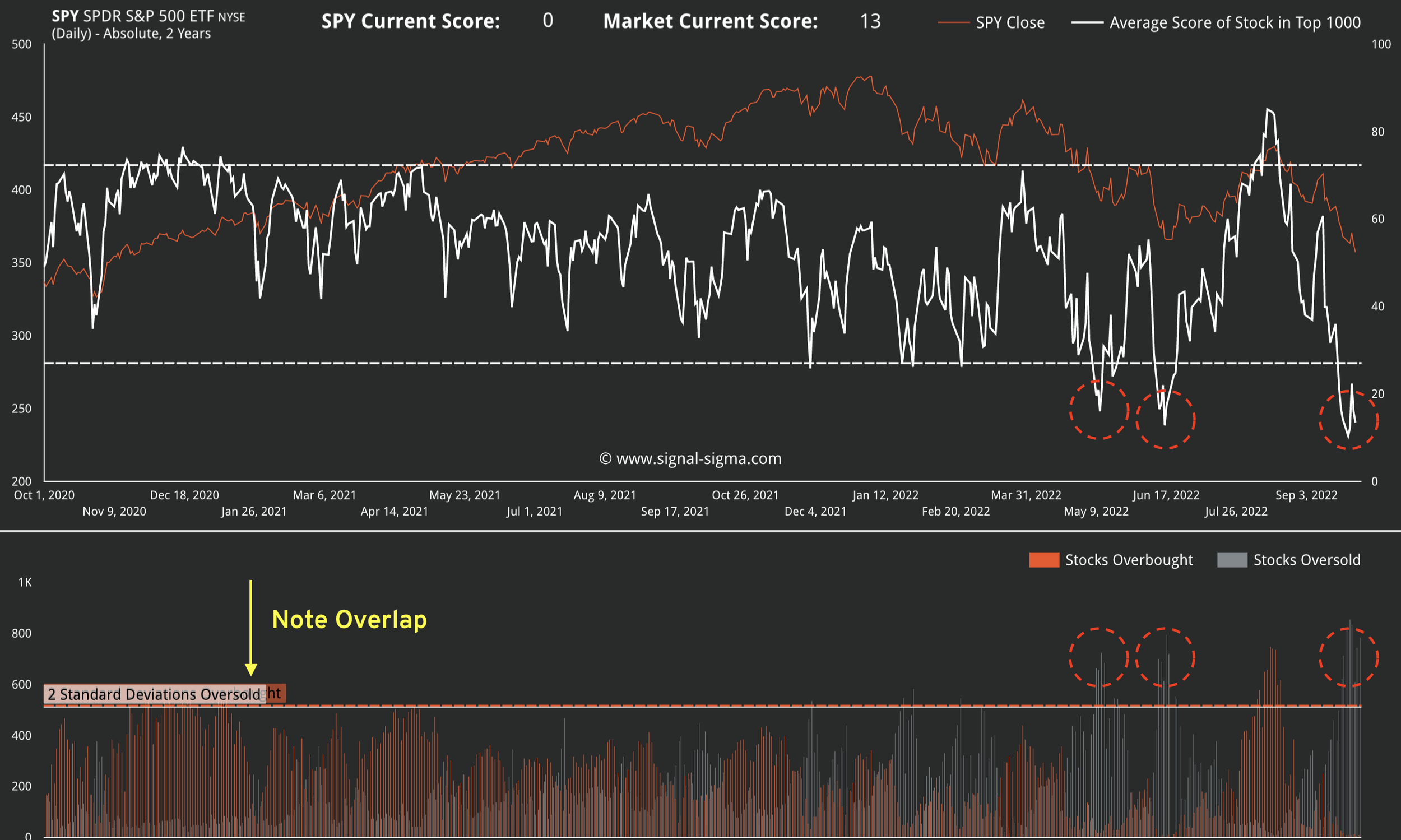Click the Stocks Overbought orange swatch
The image size is (1401, 840).
tap(1044, 560)
